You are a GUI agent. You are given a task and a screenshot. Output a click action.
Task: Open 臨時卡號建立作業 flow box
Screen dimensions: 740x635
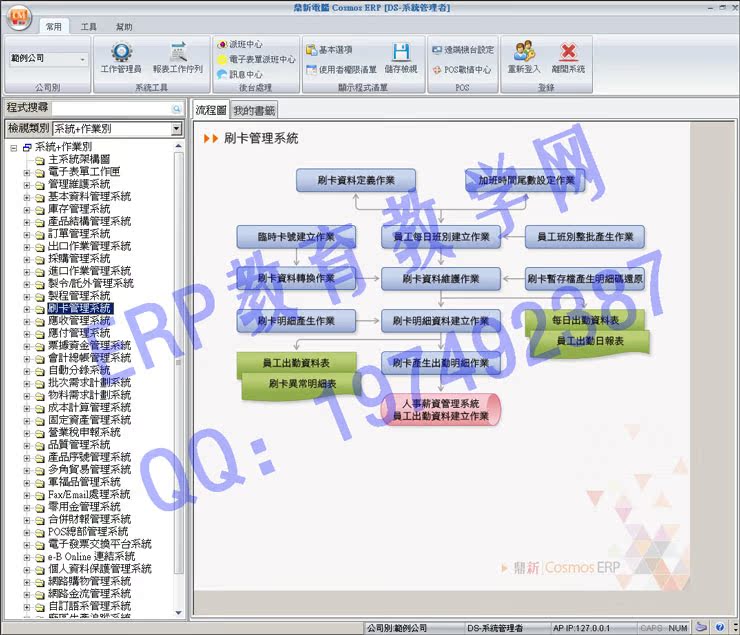[296, 237]
